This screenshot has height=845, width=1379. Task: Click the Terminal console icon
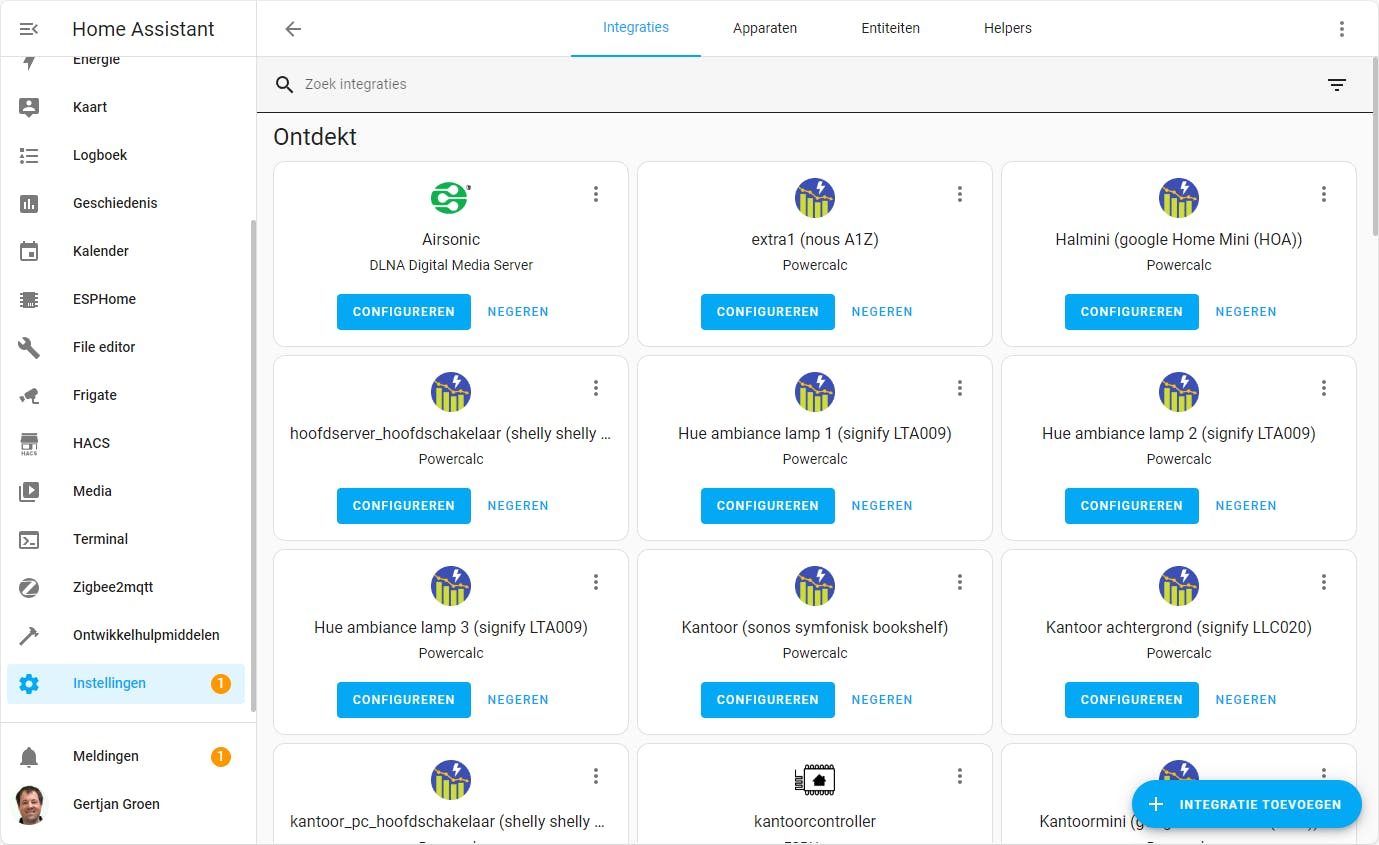[29, 539]
